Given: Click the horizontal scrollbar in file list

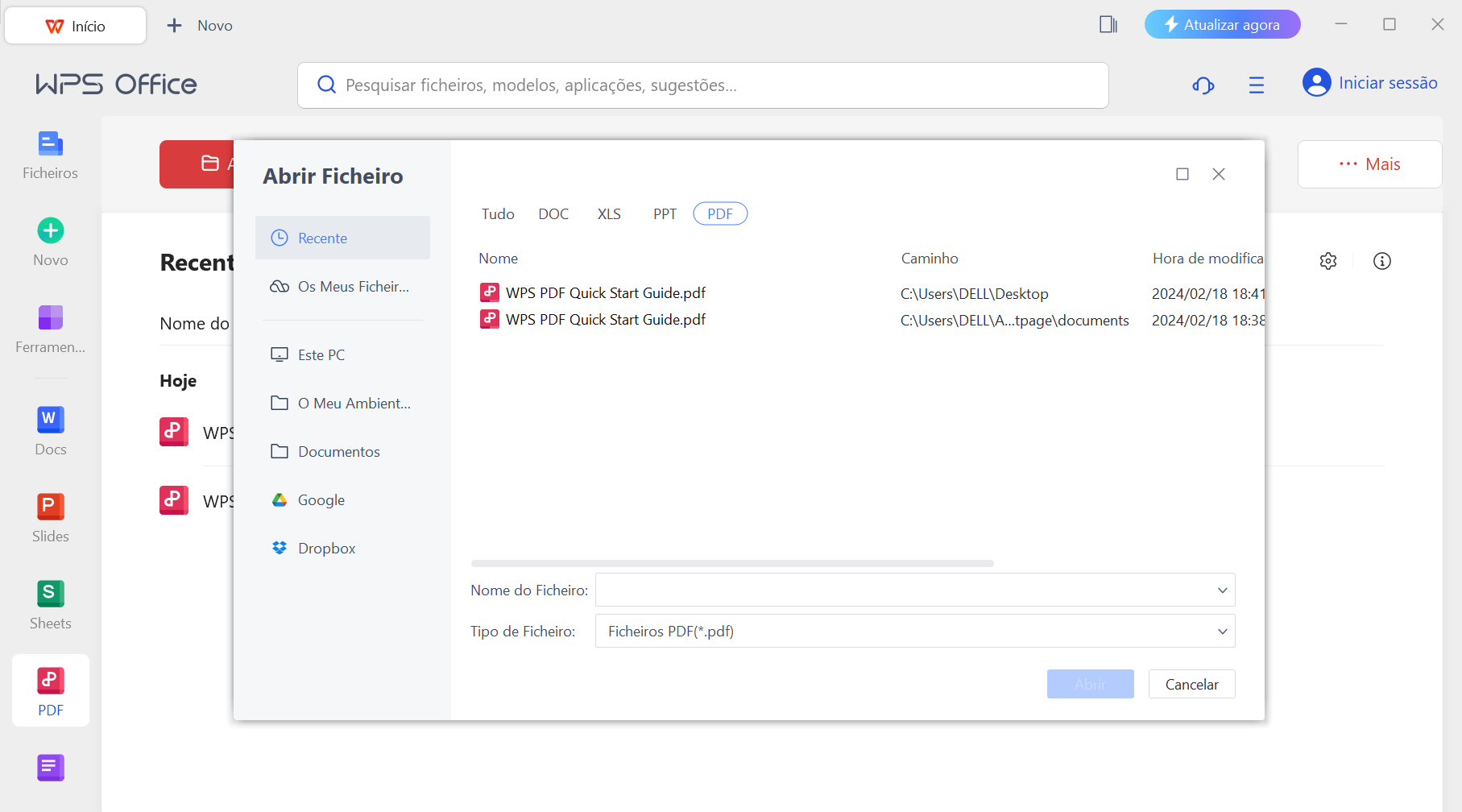Looking at the screenshot, I should pyautogui.click(x=732, y=563).
